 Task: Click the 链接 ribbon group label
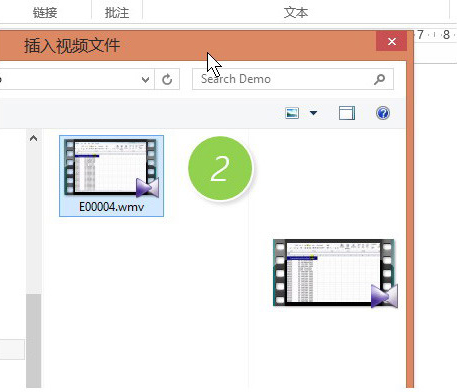(45, 13)
